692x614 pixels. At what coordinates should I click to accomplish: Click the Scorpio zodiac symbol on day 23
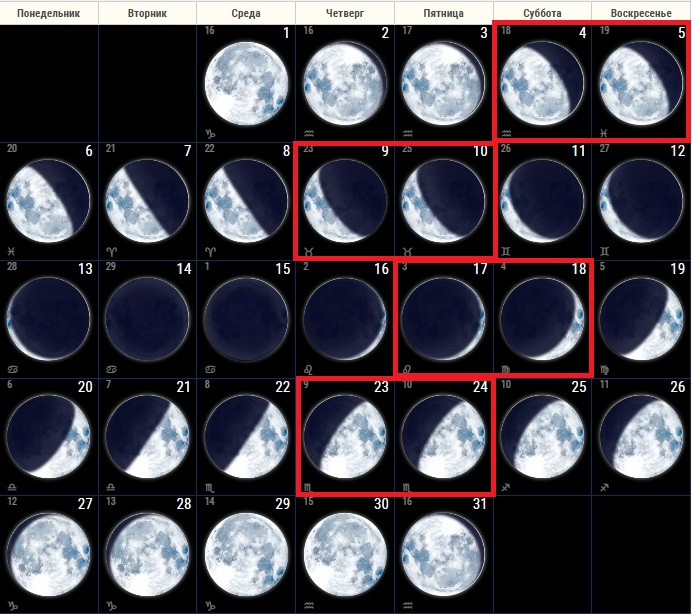[308, 488]
